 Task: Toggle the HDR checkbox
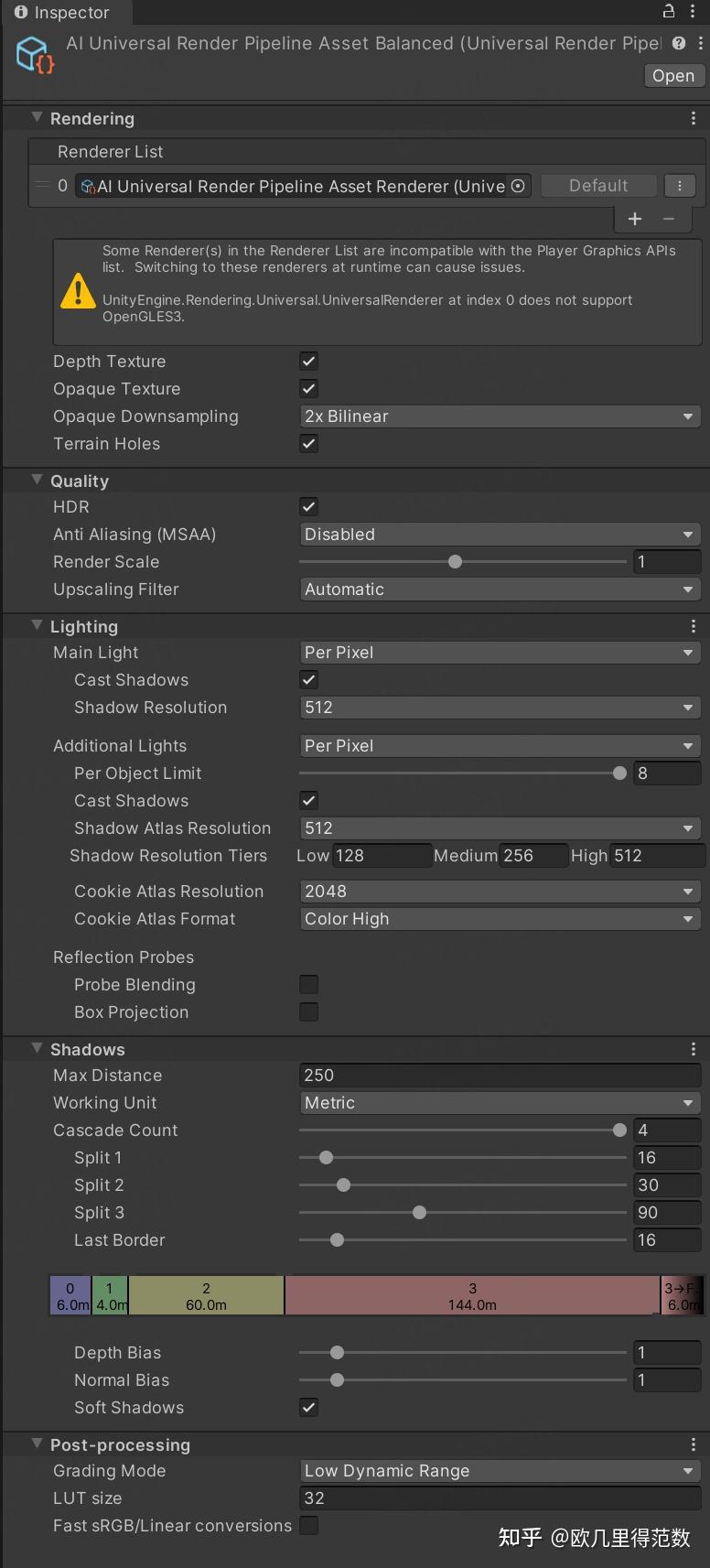309,507
